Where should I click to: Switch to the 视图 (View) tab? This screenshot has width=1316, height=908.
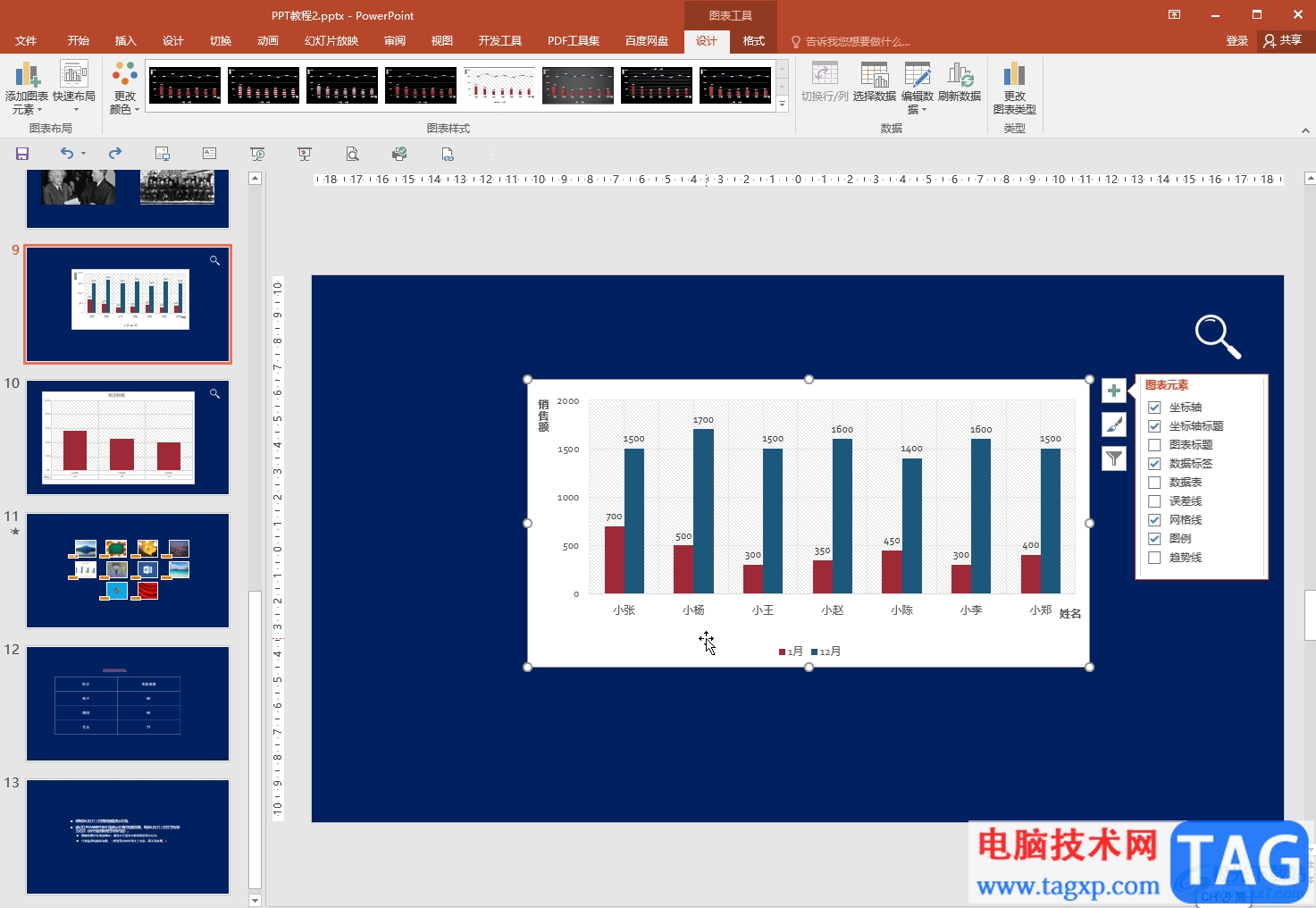(442, 41)
